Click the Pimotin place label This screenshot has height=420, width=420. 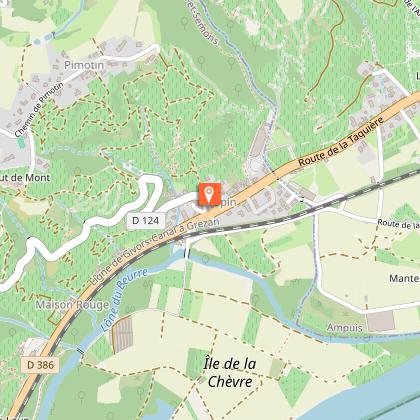pos(84,65)
